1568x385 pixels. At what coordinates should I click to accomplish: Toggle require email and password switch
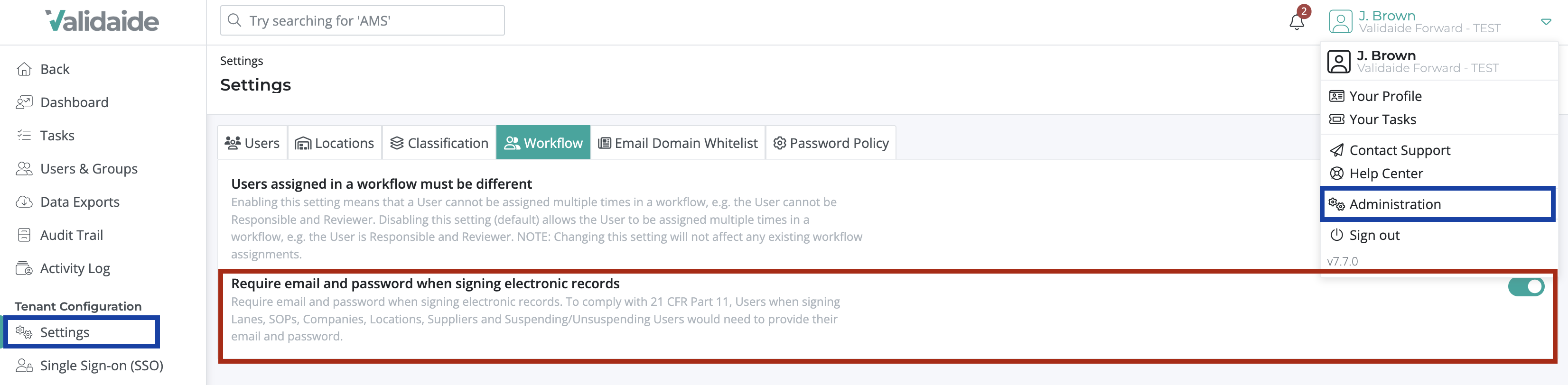click(1525, 287)
